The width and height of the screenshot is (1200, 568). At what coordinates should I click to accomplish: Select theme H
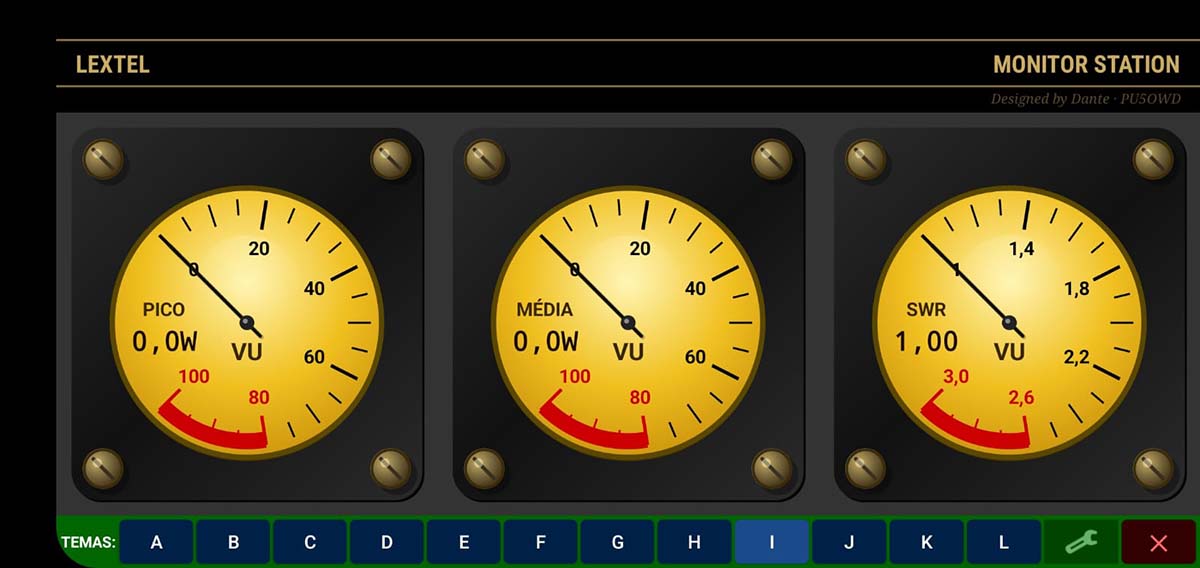(695, 542)
